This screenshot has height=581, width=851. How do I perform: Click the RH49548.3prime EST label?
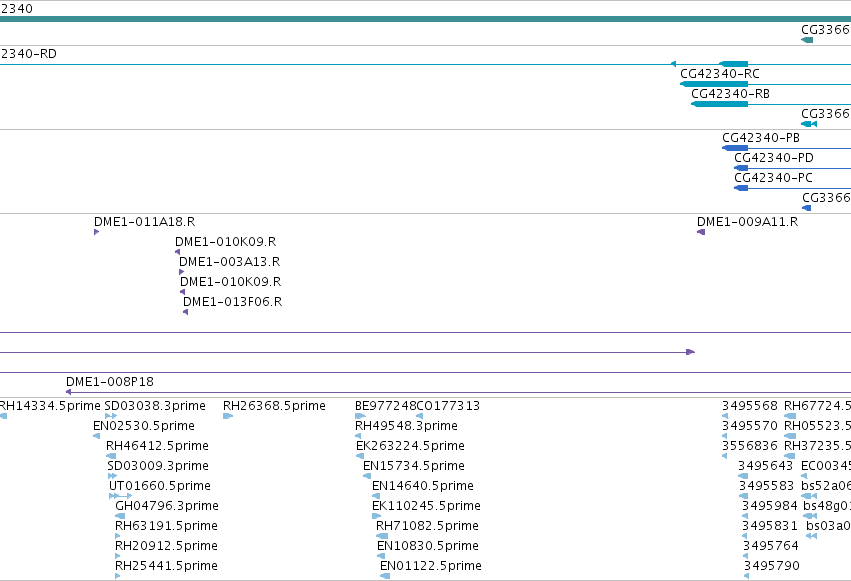coord(406,426)
